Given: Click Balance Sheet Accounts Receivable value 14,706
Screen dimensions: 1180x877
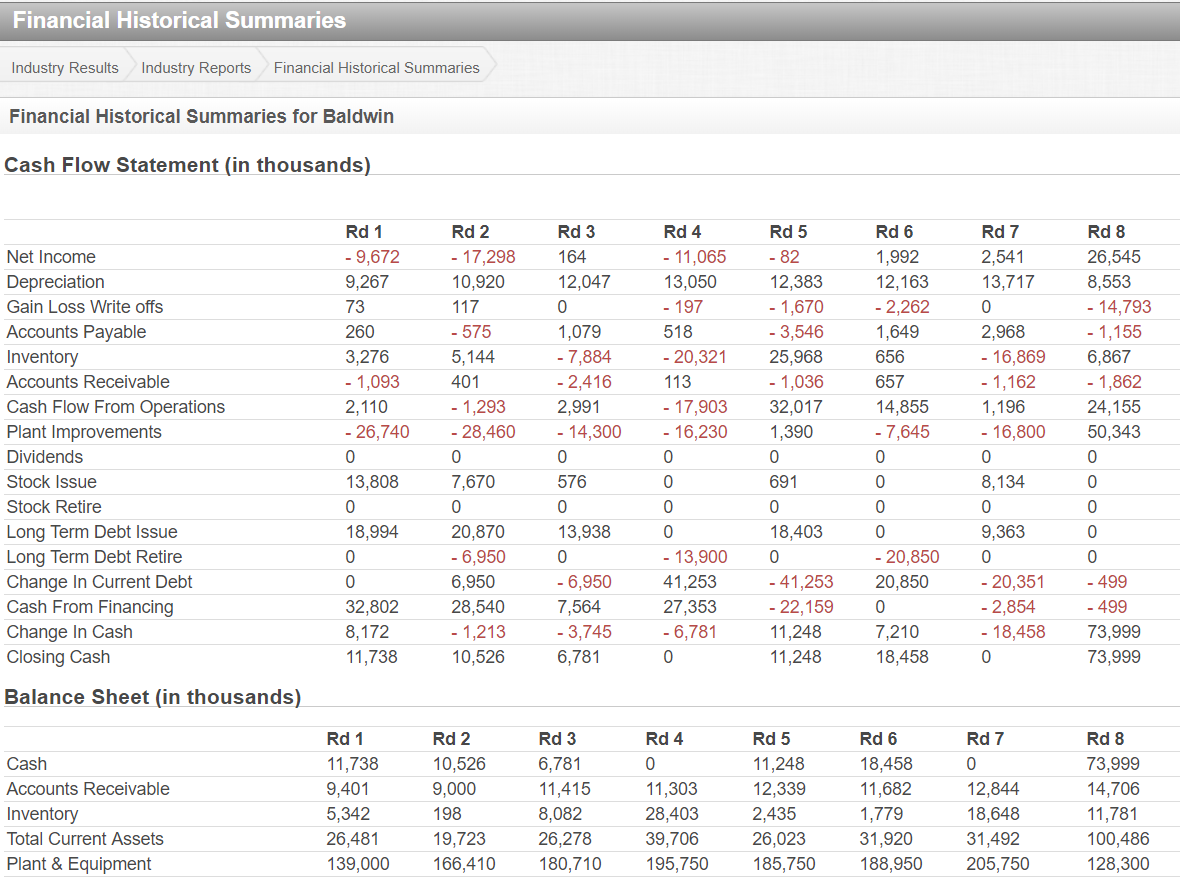Looking at the screenshot, I should 1113,789.
